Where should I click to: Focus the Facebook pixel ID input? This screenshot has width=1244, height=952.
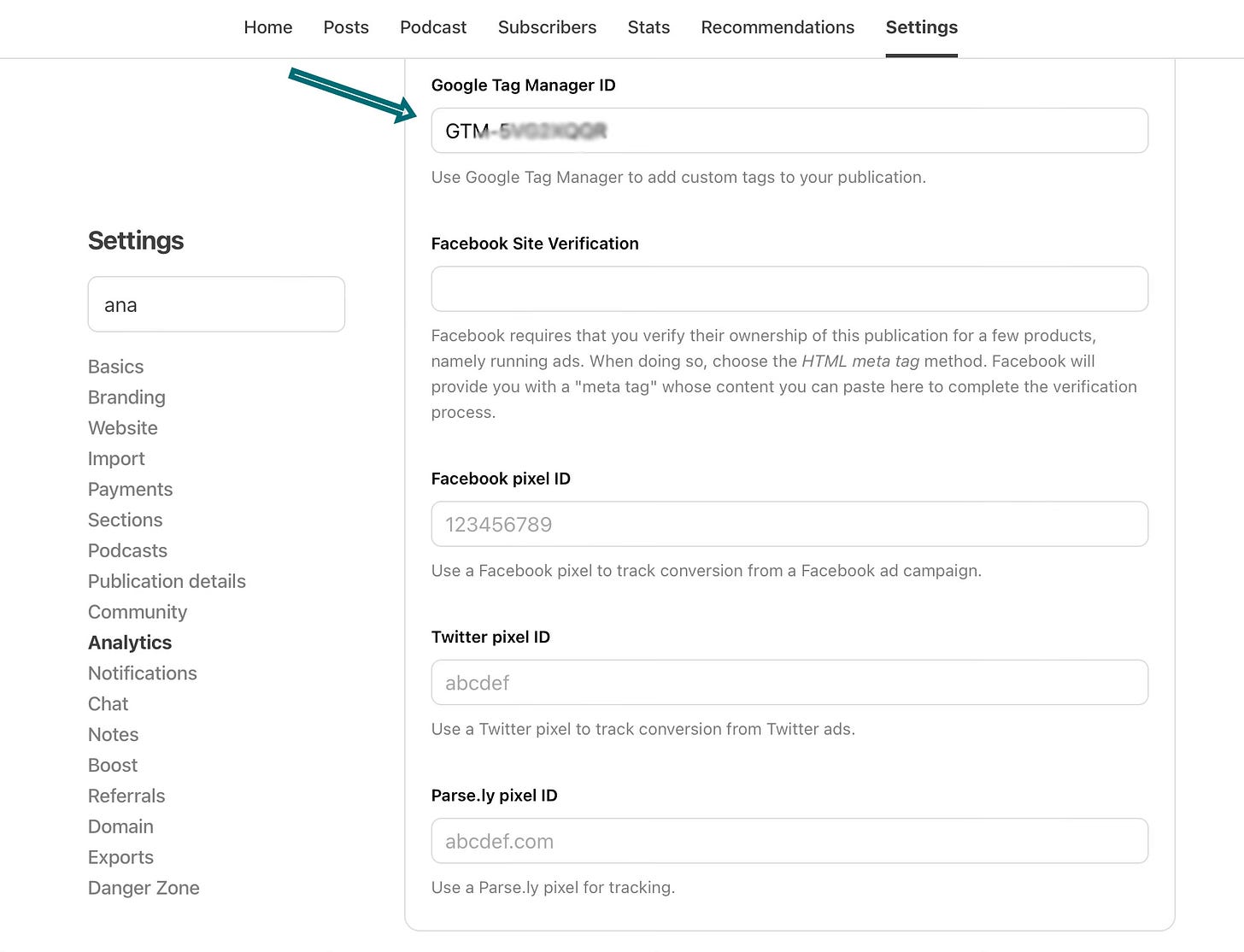[x=789, y=524]
